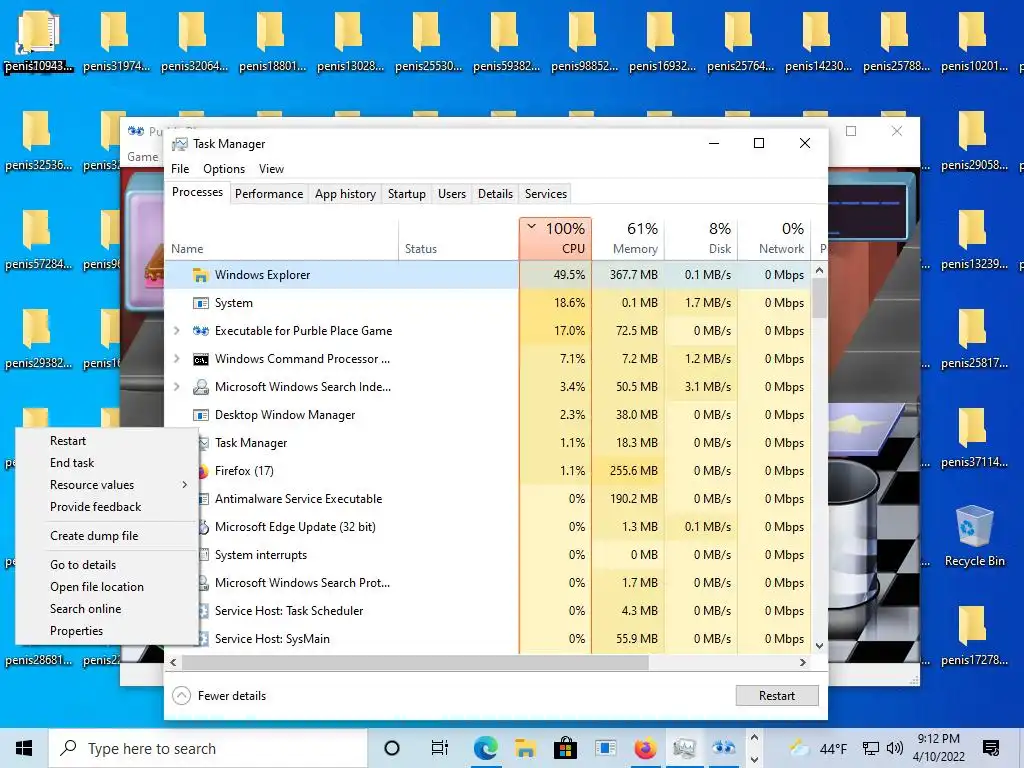
Task: Open the Resource values submenu arrow
Action: 185,485
